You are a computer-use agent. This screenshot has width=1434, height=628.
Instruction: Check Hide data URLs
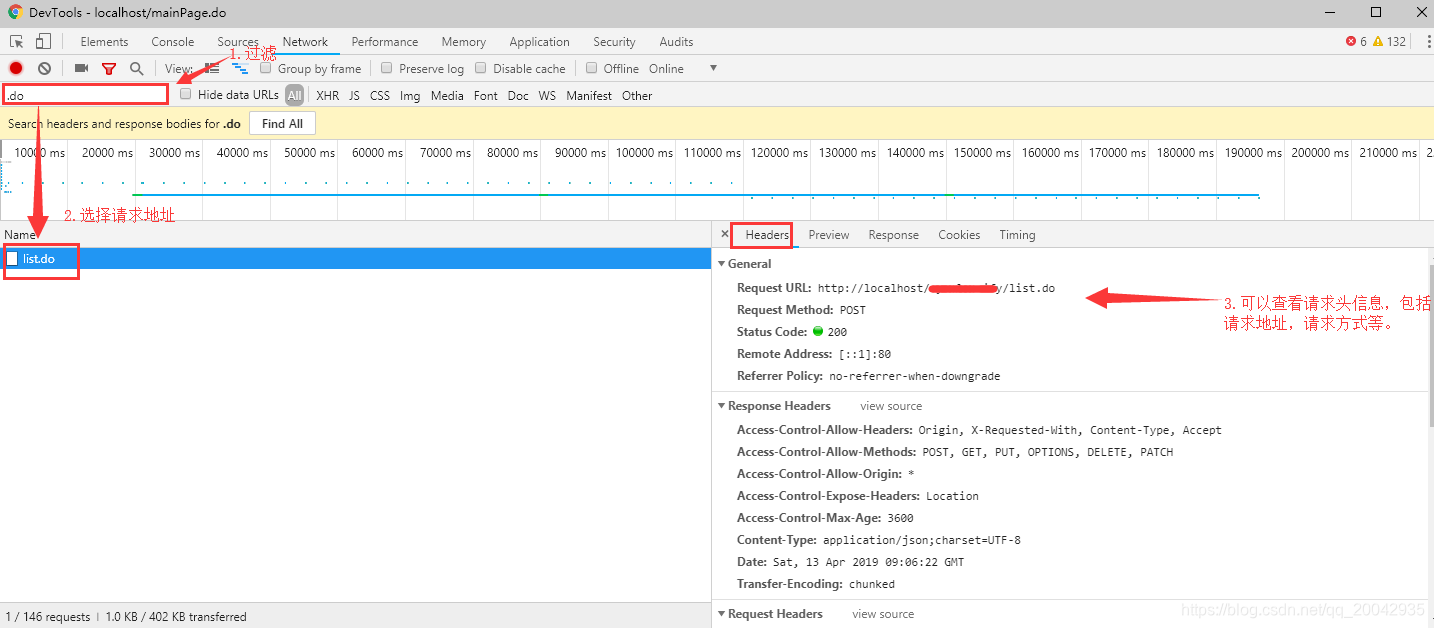(186, 94)
